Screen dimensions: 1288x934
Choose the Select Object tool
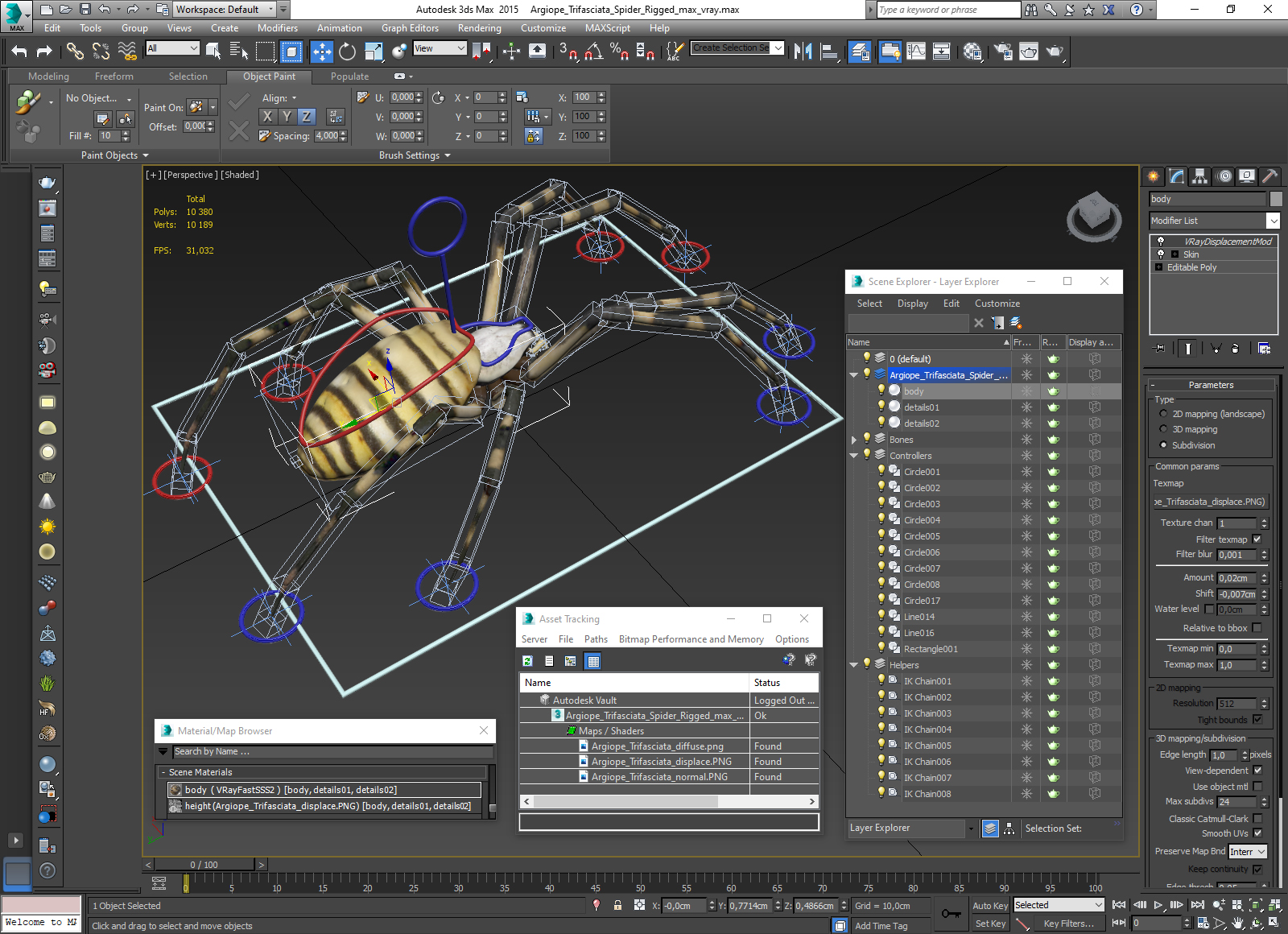(x=213, y=52)
